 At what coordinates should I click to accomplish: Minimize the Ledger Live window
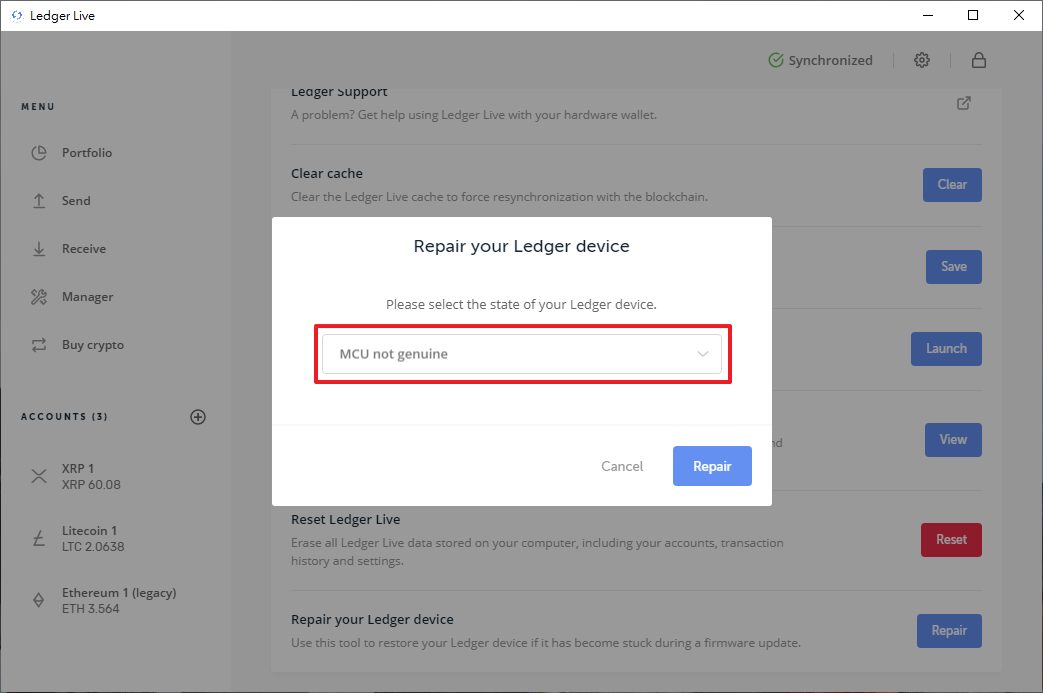pyautogui.click(x=928, y=15)
